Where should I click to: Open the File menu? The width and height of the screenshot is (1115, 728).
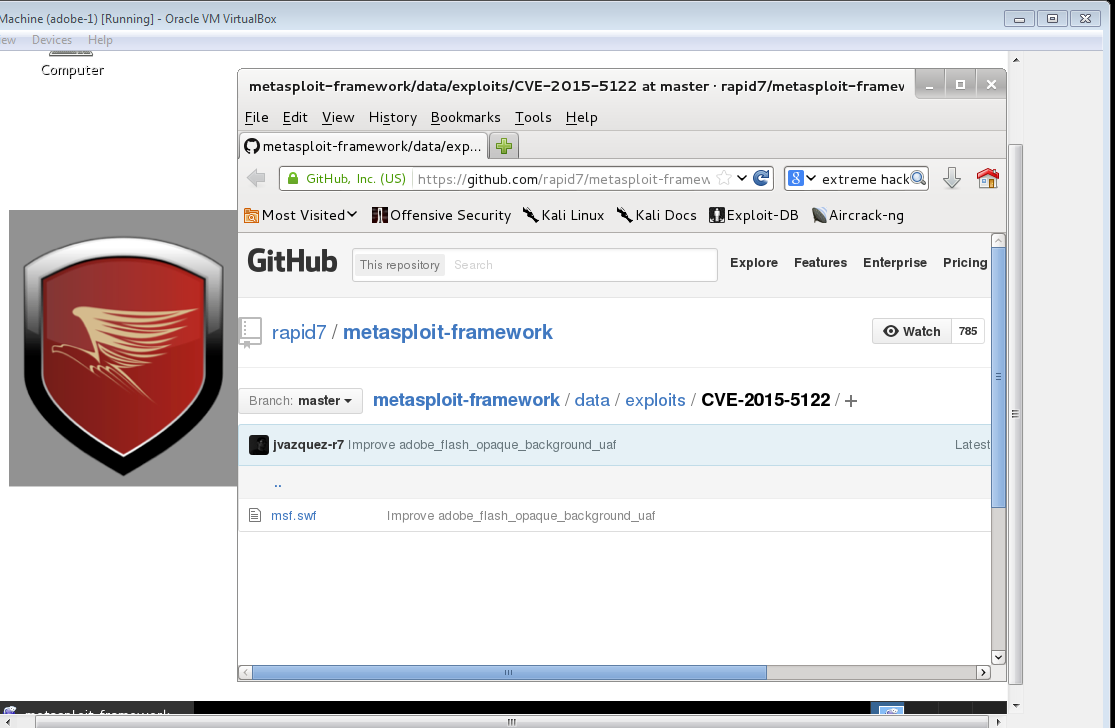point(257,117)
